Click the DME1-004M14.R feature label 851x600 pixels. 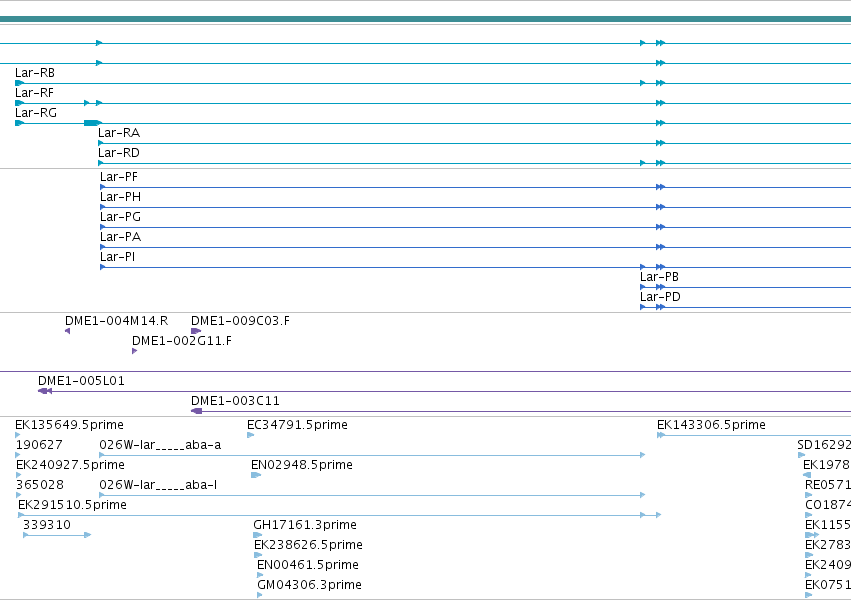coord(117,321)
